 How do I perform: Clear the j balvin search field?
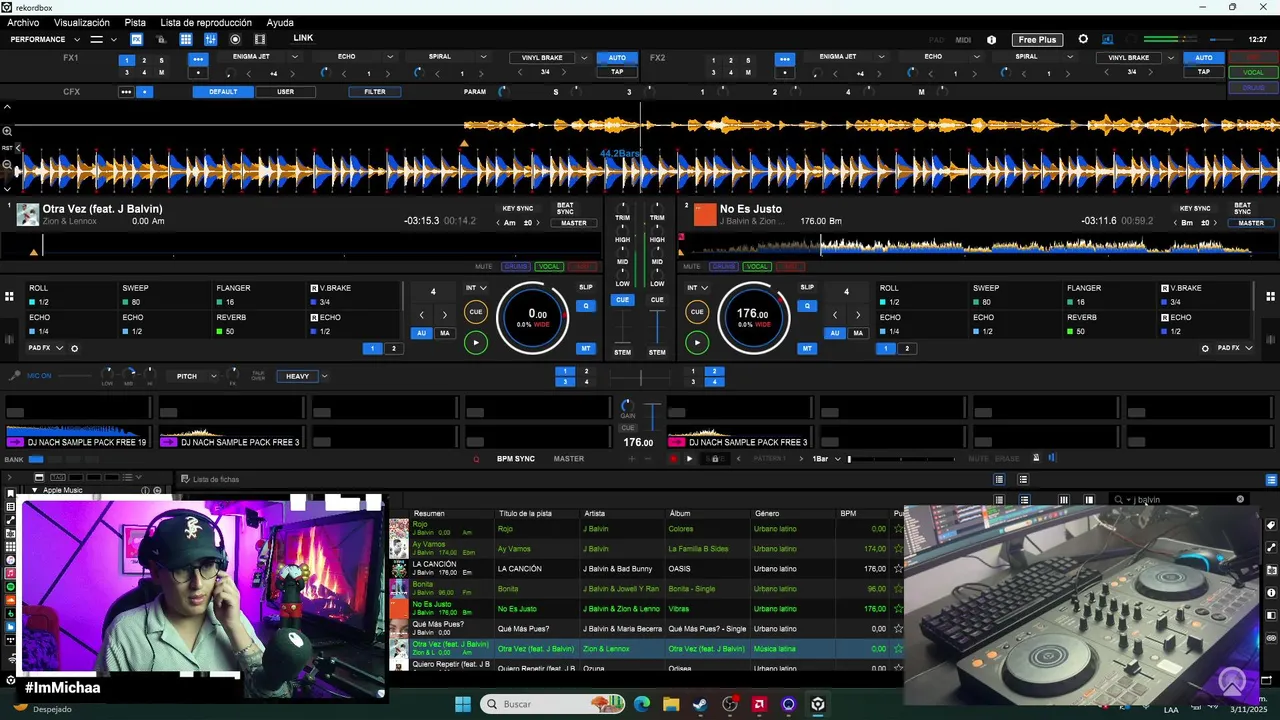1240,499
